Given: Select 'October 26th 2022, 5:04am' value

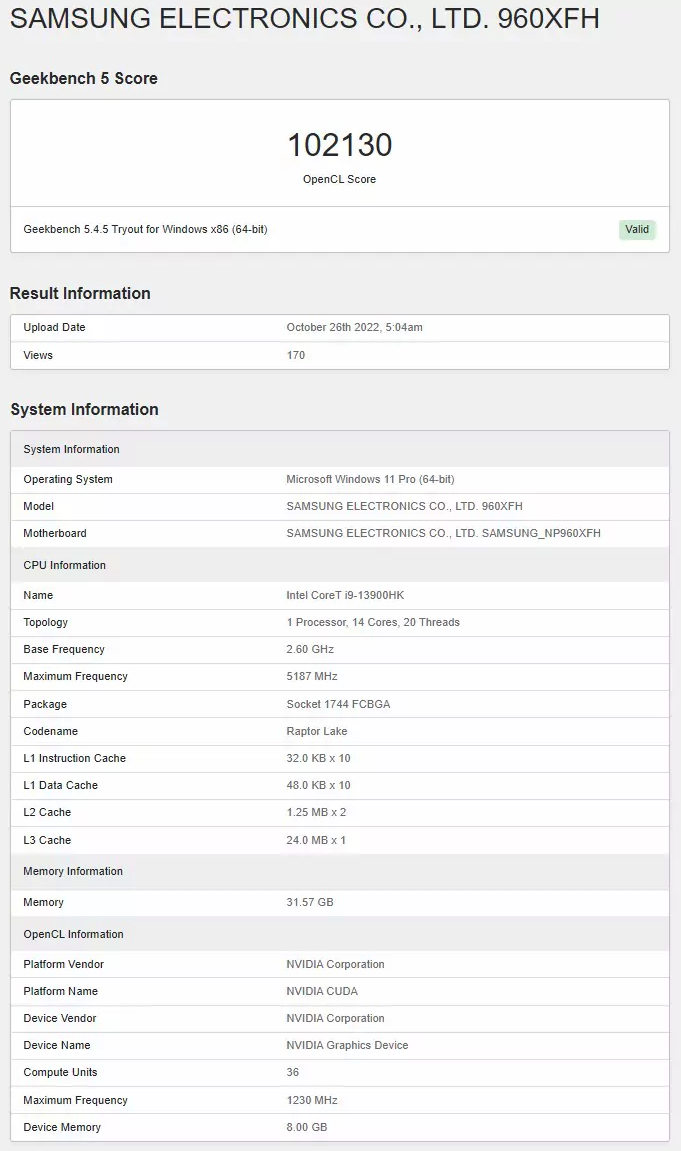Looking at the screenshot, I should coord(354,327).
